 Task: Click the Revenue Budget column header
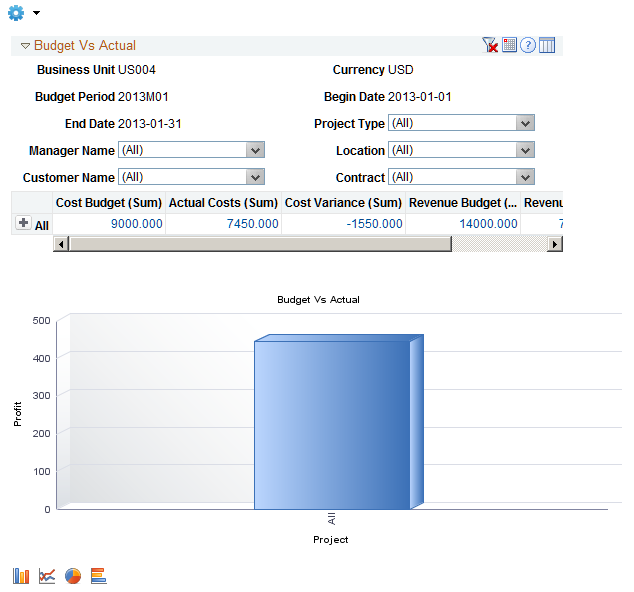463,203
